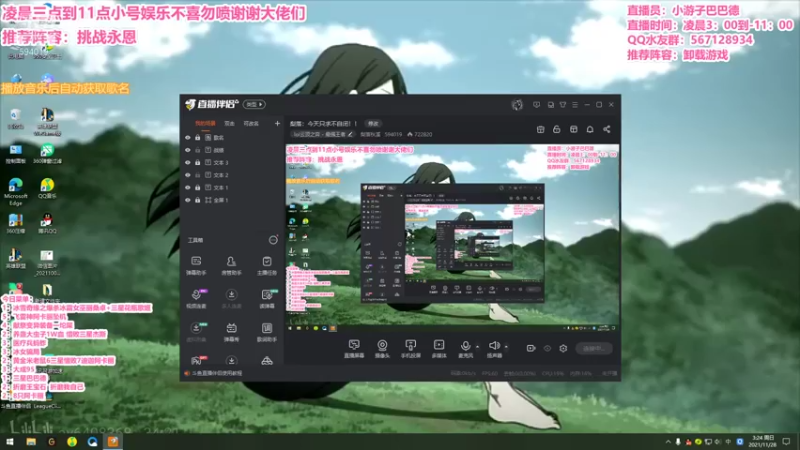
Task: Open the Windows Start menu
Action: [10, 442]
